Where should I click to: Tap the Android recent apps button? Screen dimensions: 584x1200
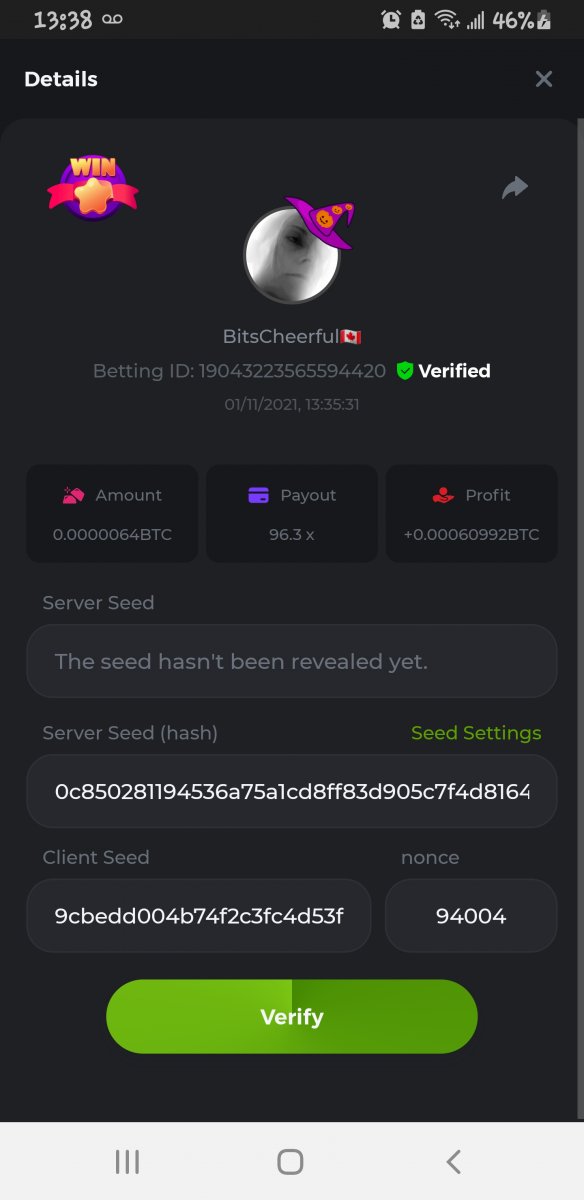pyautogui.click(x=127, y=1161)
